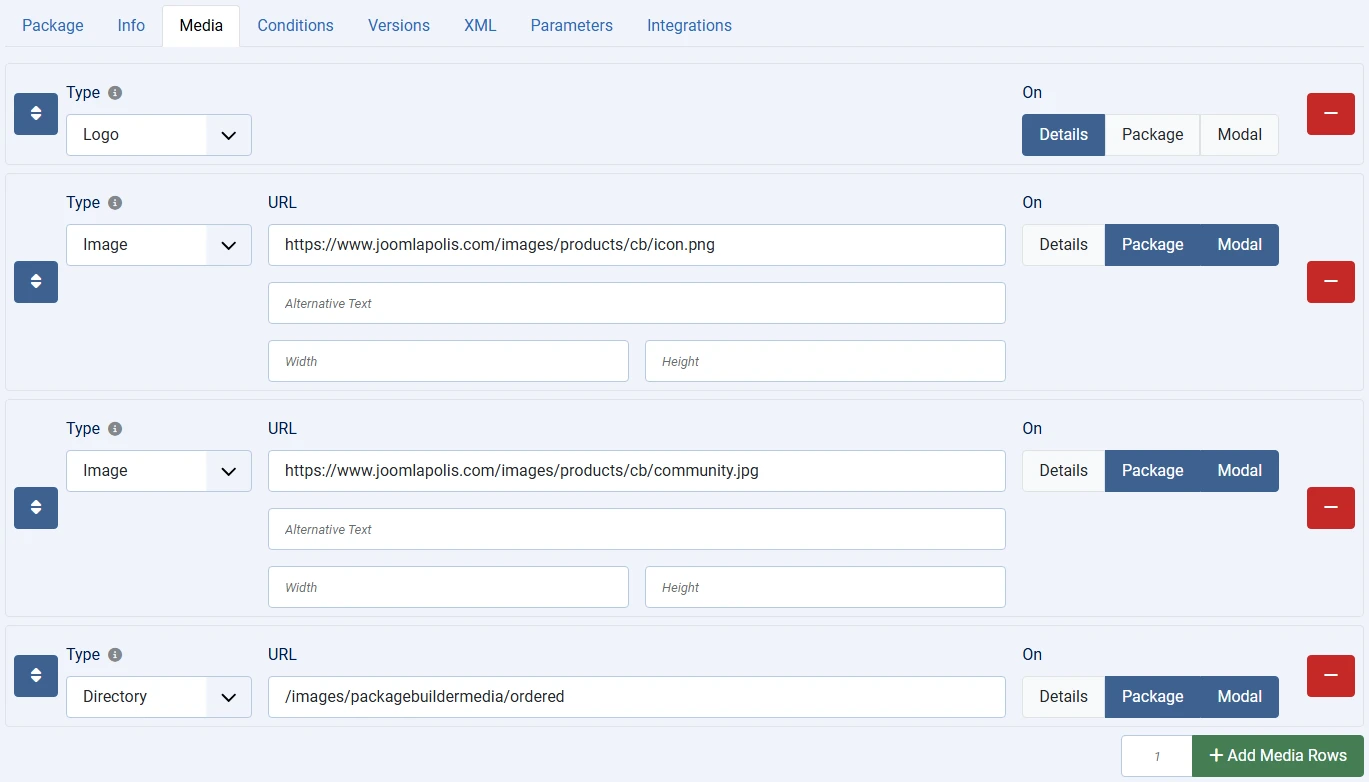This screenshot has height=782, width=1369.
Task: Click the drag handle on the icon.png row
Action: pyautogui.click(x=36, y=282)
